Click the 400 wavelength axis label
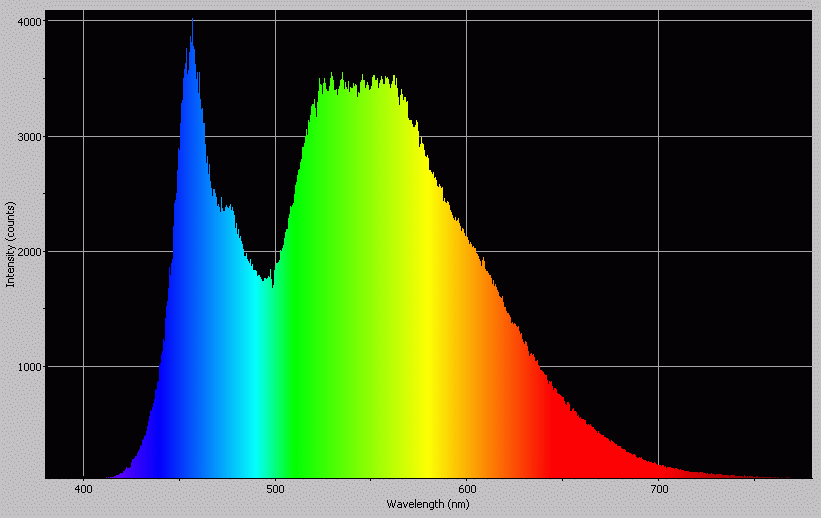 tap(84, 490)
